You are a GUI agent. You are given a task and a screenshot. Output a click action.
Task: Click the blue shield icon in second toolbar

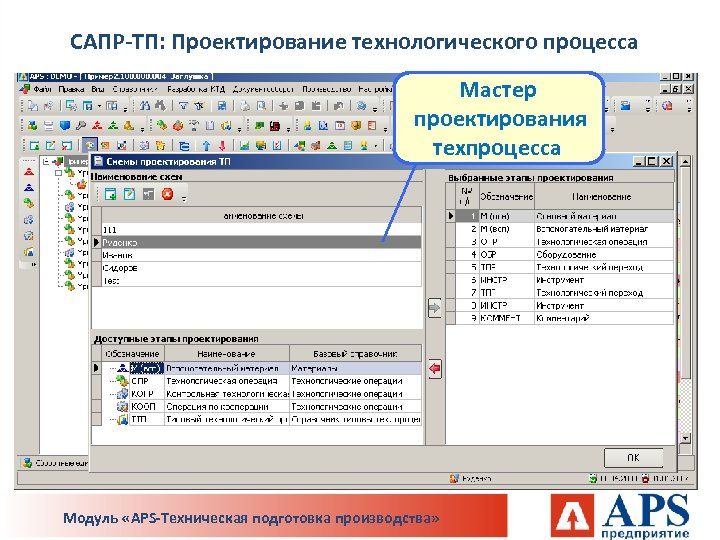click(65, 125)
